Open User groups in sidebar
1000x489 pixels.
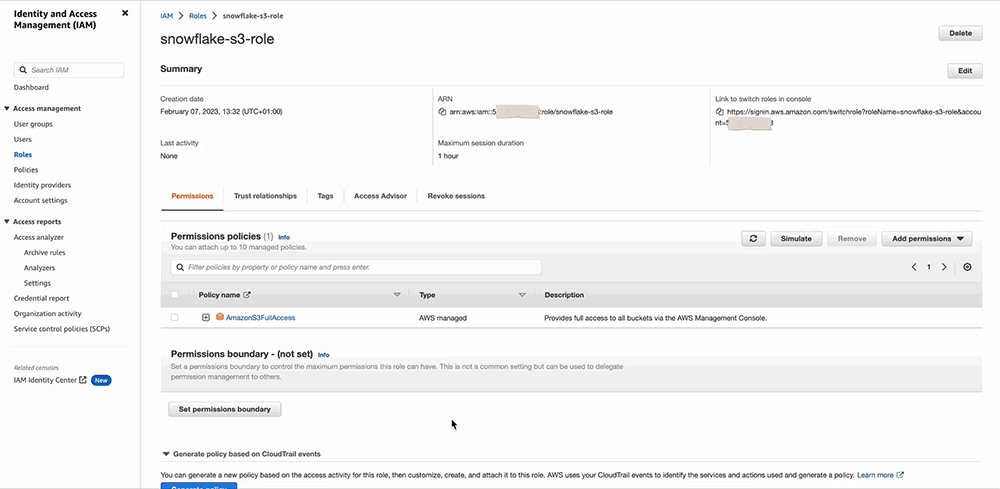click(33, 124)
